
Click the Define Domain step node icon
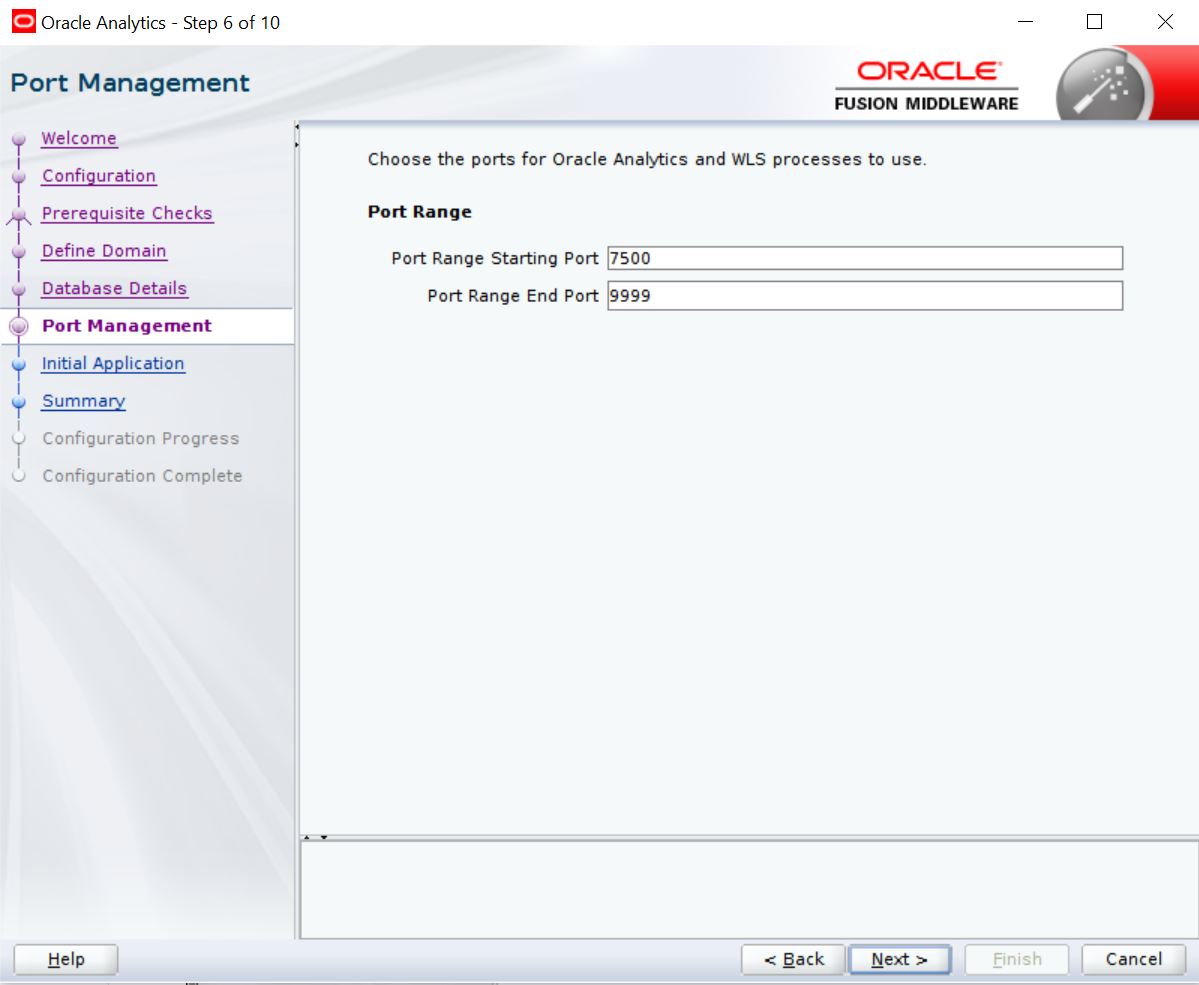coord(19,252)
